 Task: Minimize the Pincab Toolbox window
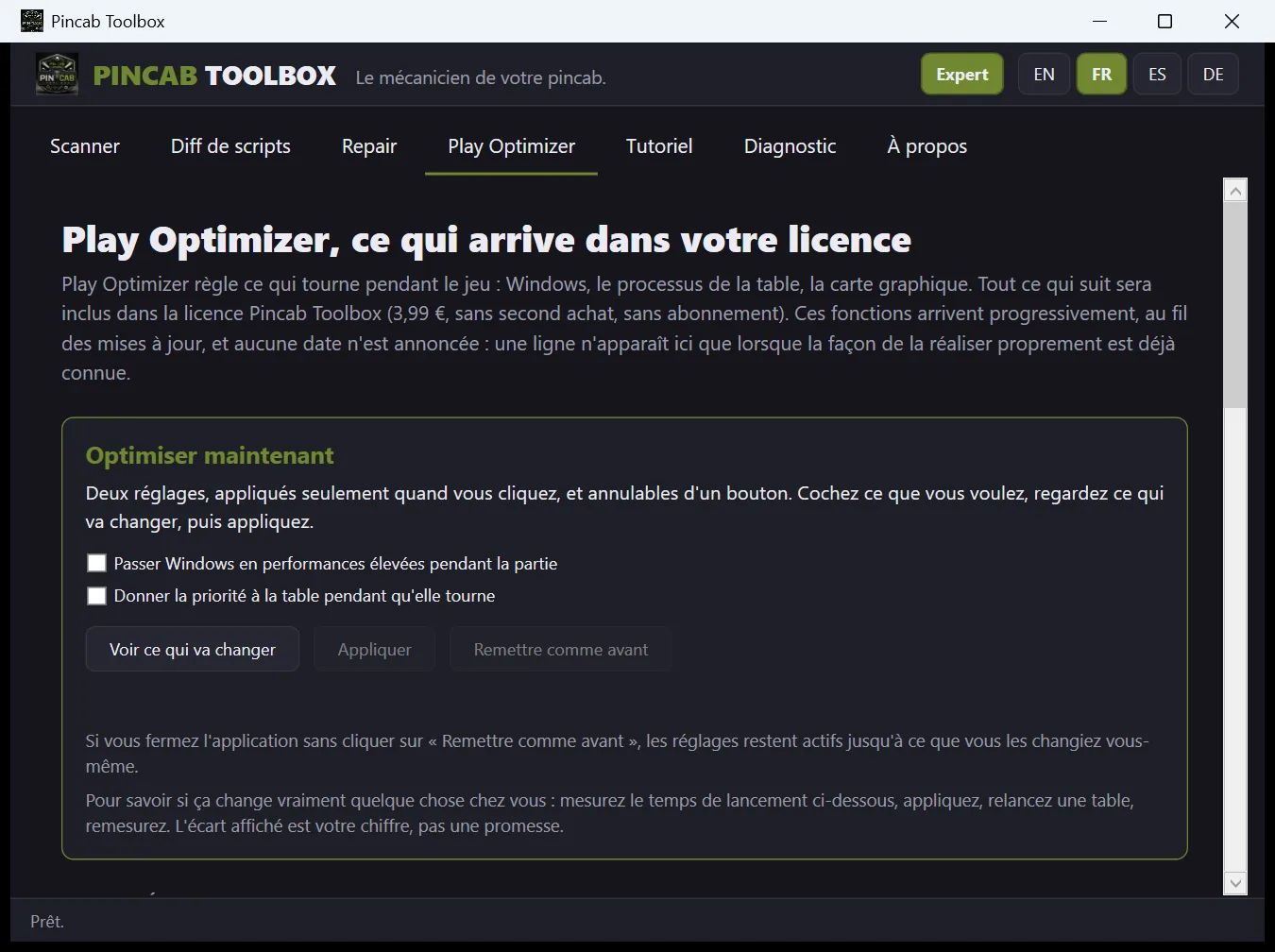[x=1099, y=21]
